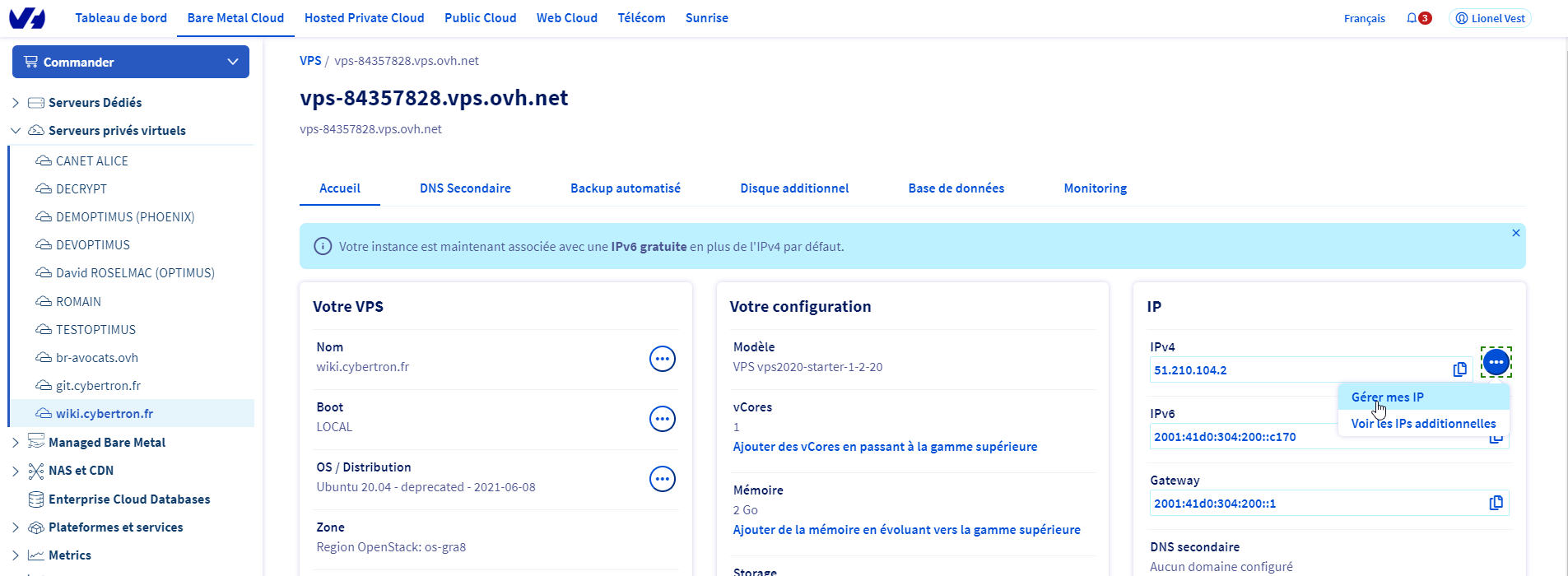
Task: Expand Managed Bare Metal section
Action: pos(16,443)
